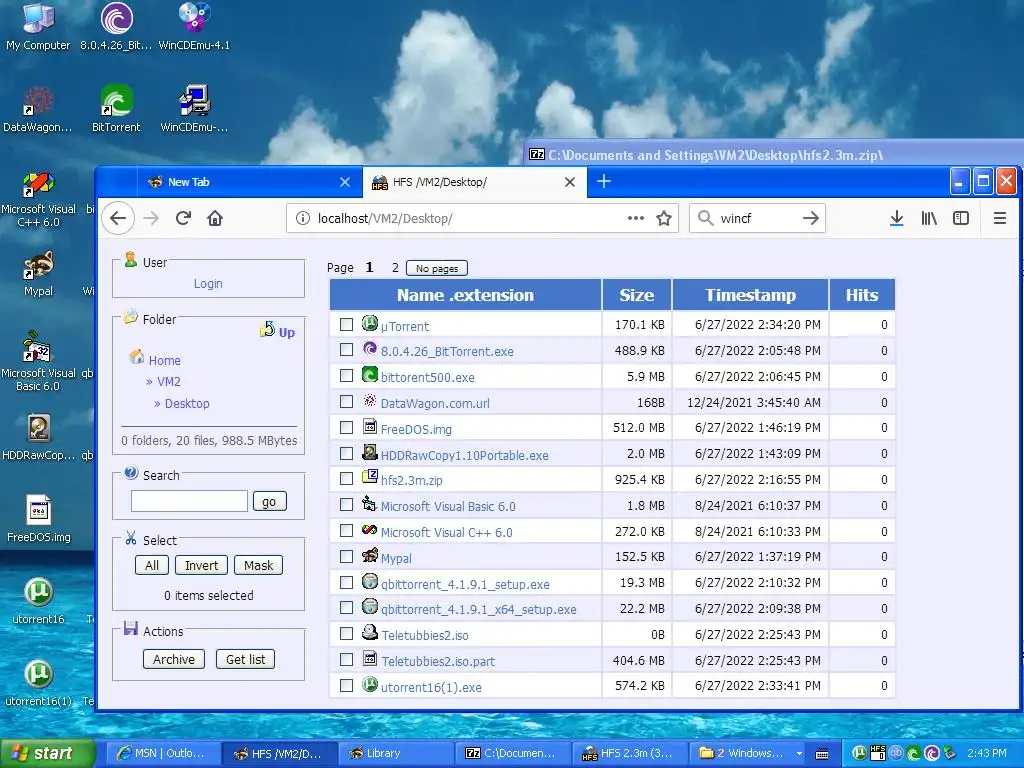Go back with the browser back arrow
The width and height of the screenshot is (1024, 768).
click(118, 218)
